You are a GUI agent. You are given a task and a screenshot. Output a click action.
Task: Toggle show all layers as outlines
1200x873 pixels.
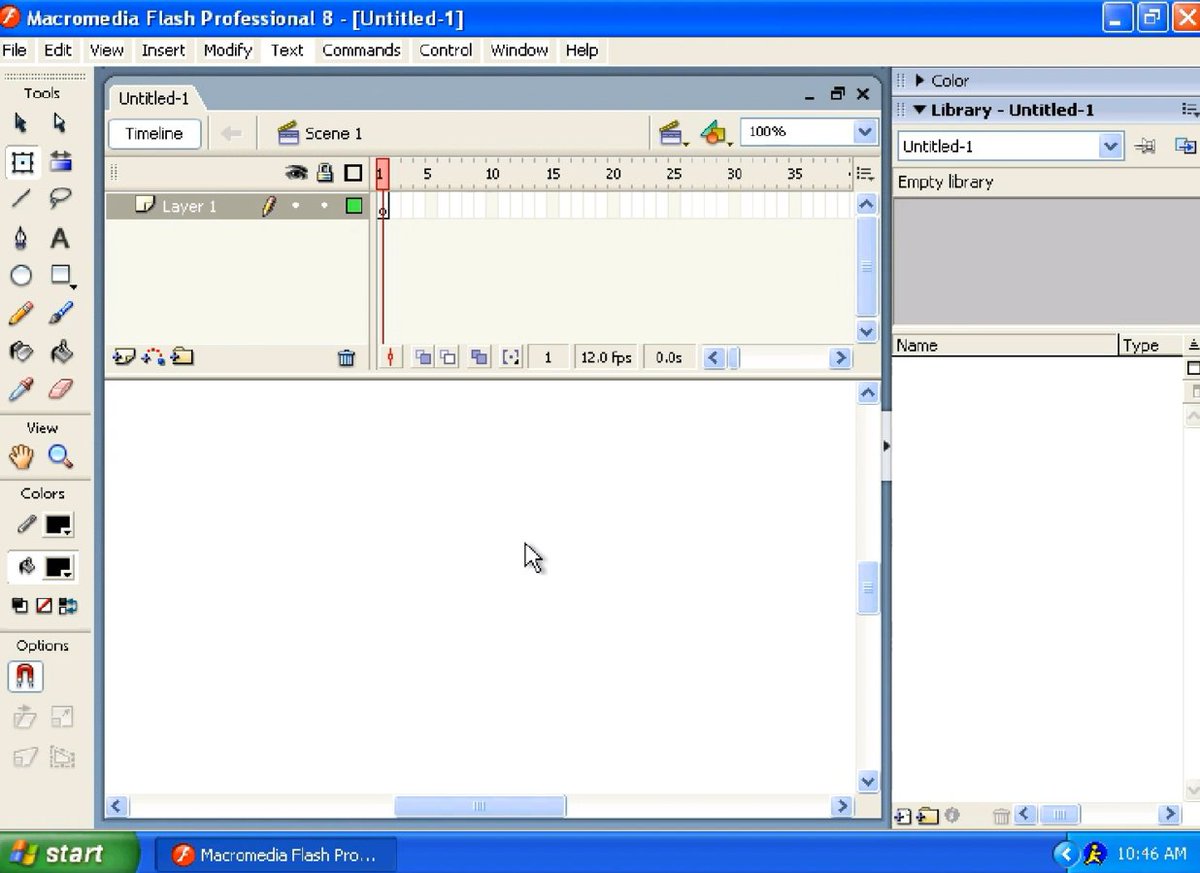[x=353, y=173]
